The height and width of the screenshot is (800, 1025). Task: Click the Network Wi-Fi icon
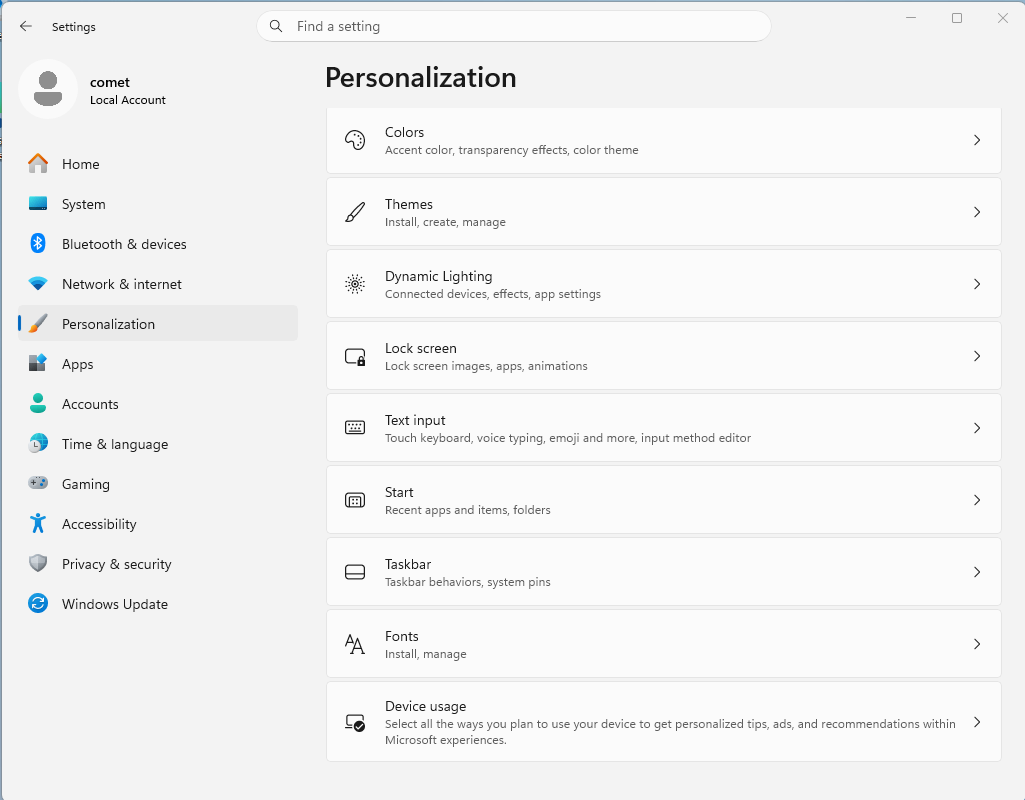(38, 284)
